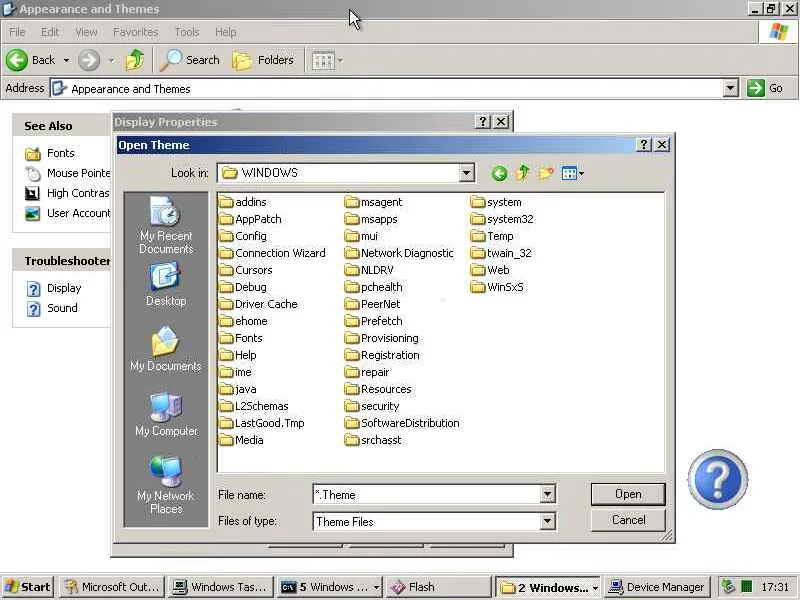Click the large help question mark icon
Screen dimensions: 800x600
(x=717, y=479)
